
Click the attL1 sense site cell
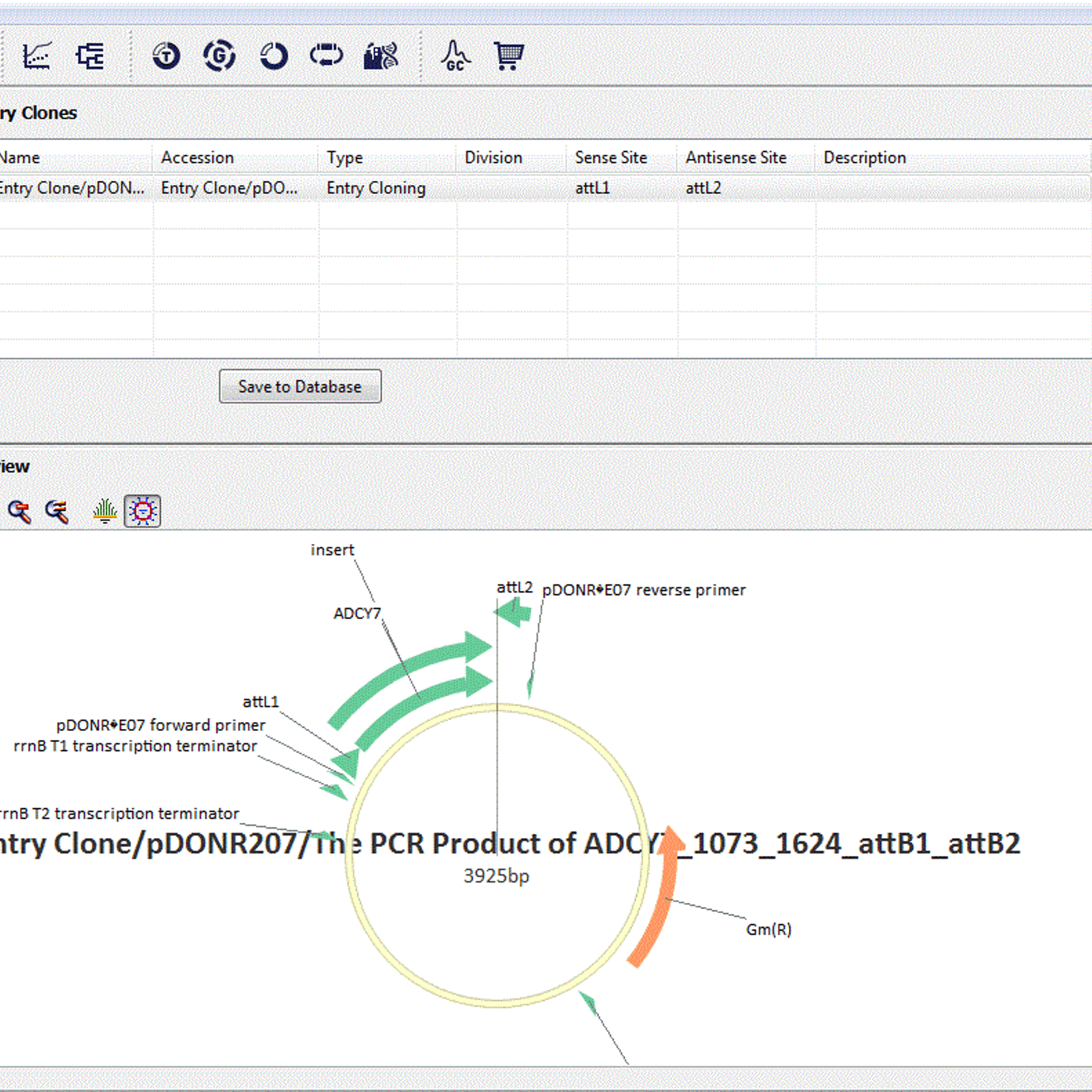pos(622,188)
